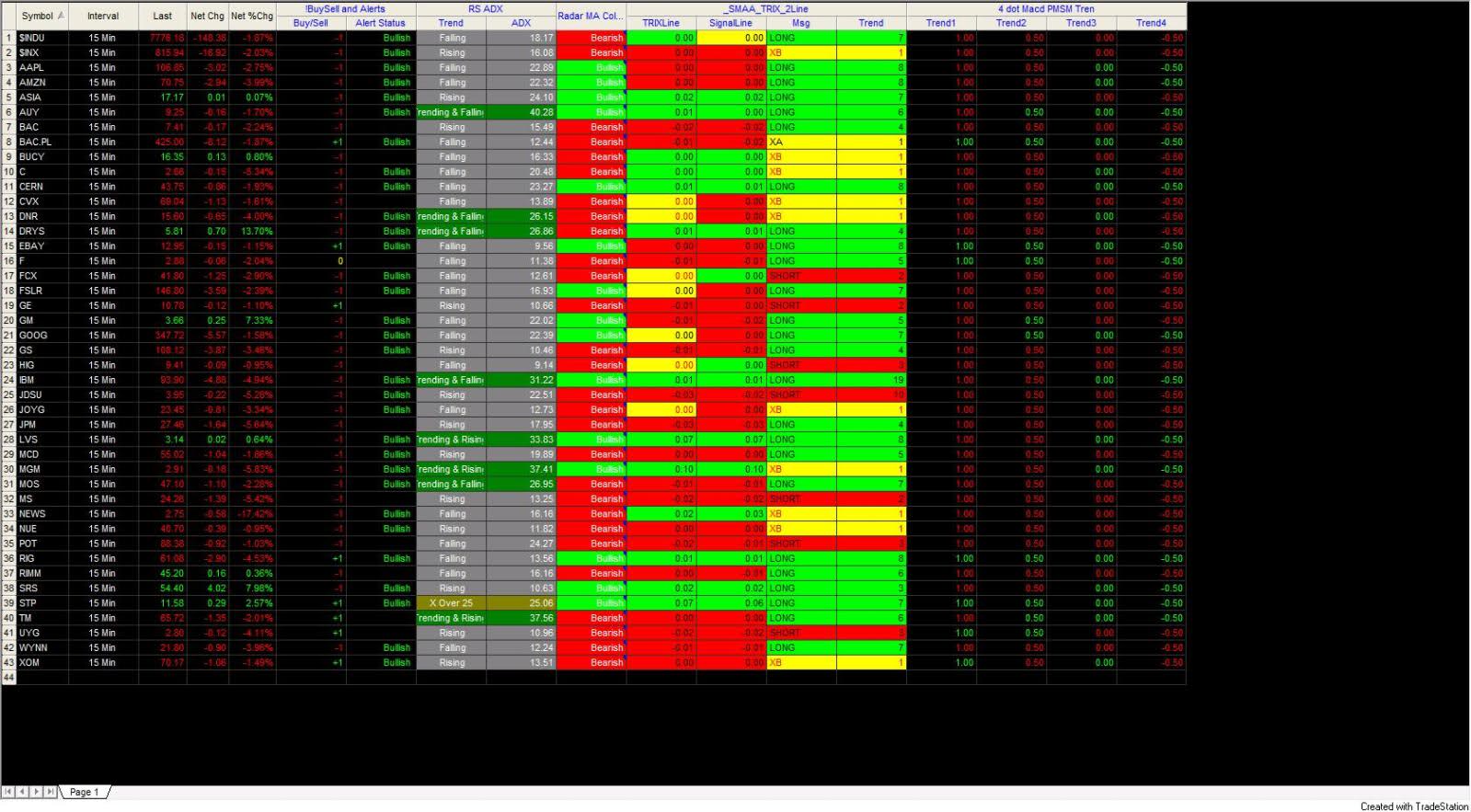The height and width of the screenshot is (812, 1471).
Task: Select the IBM symbol cell
Action: [42, 380]
